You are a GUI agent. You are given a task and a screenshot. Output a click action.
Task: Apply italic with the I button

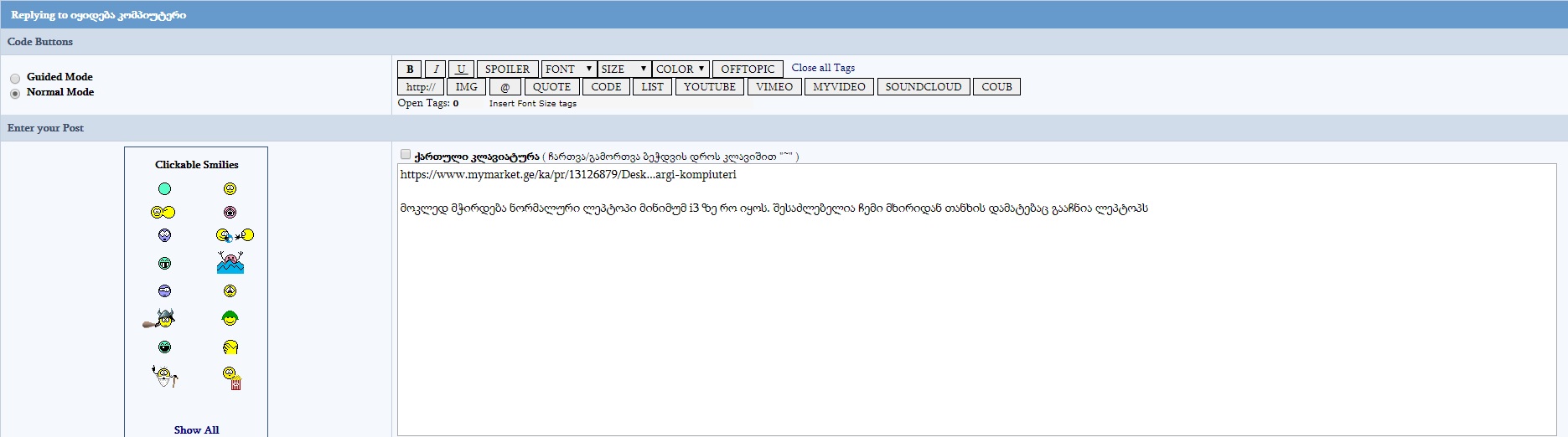(x=435, y=69)
